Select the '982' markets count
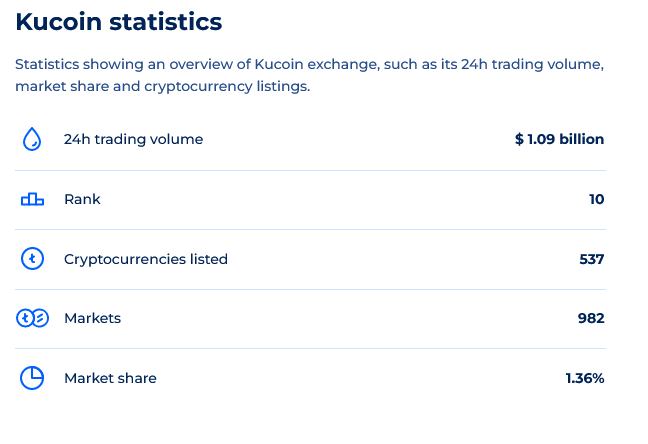Screen dimensions: 648x444 [591, 318]
